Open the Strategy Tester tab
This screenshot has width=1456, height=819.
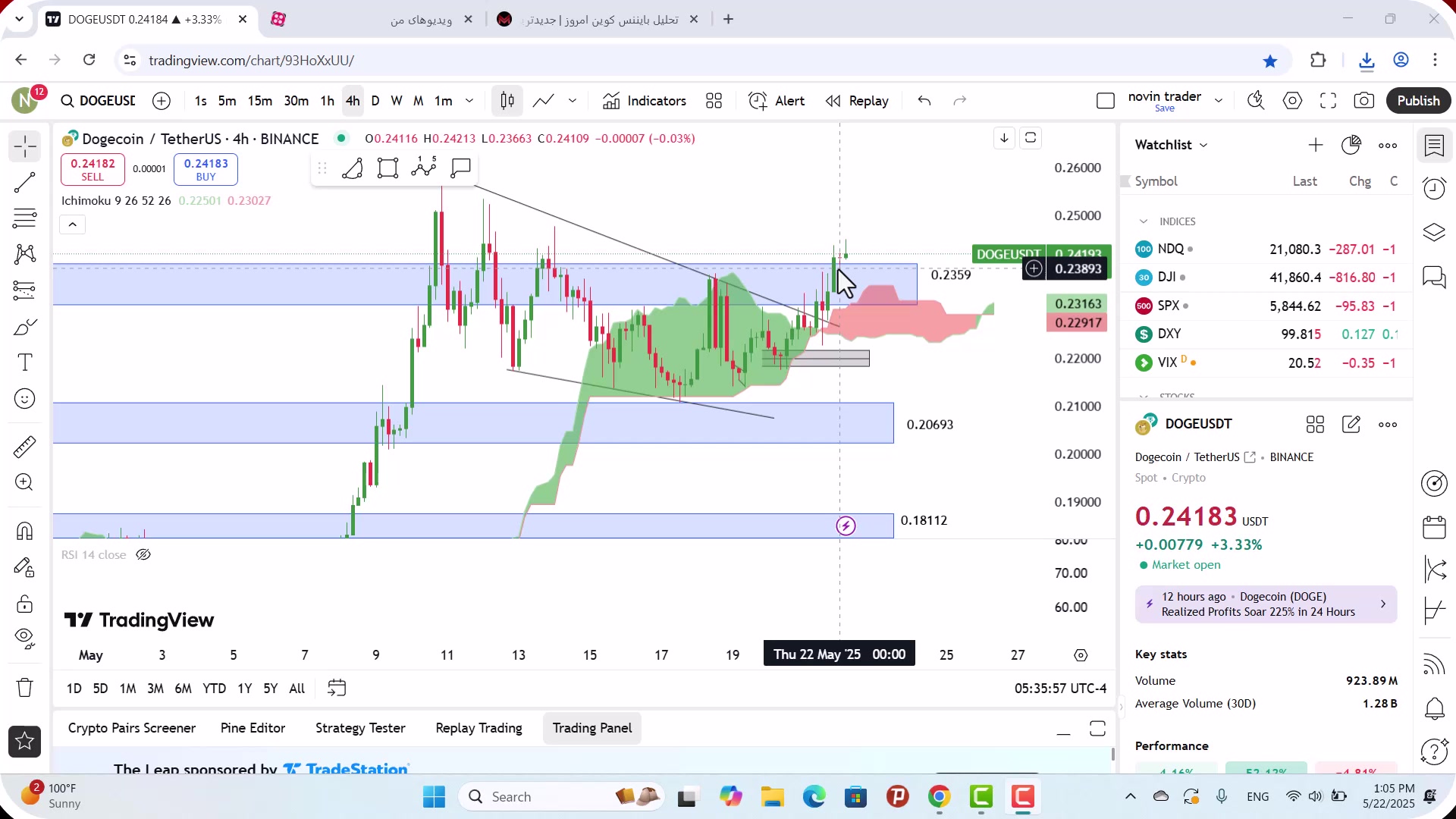coord(360,728)
